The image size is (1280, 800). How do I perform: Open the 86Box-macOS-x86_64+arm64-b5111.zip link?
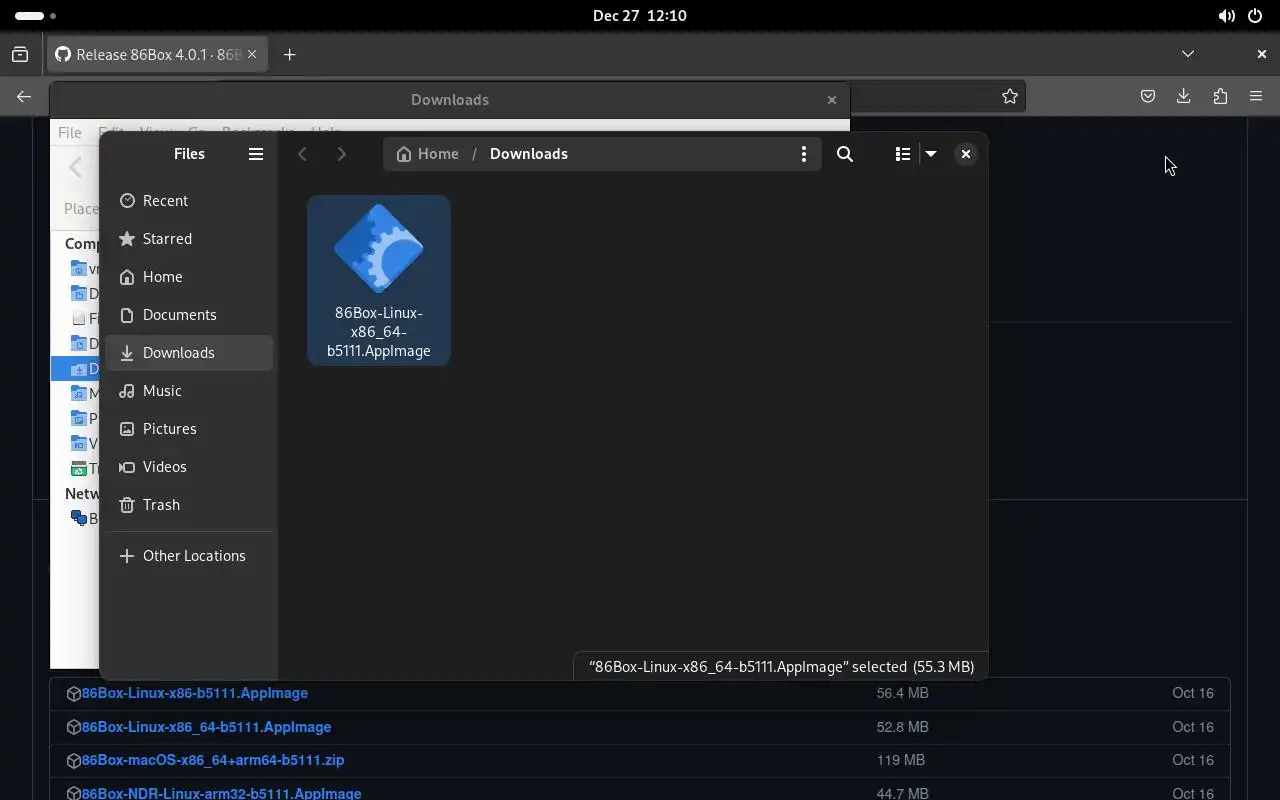pyautogui.click(x=213, y=760)
